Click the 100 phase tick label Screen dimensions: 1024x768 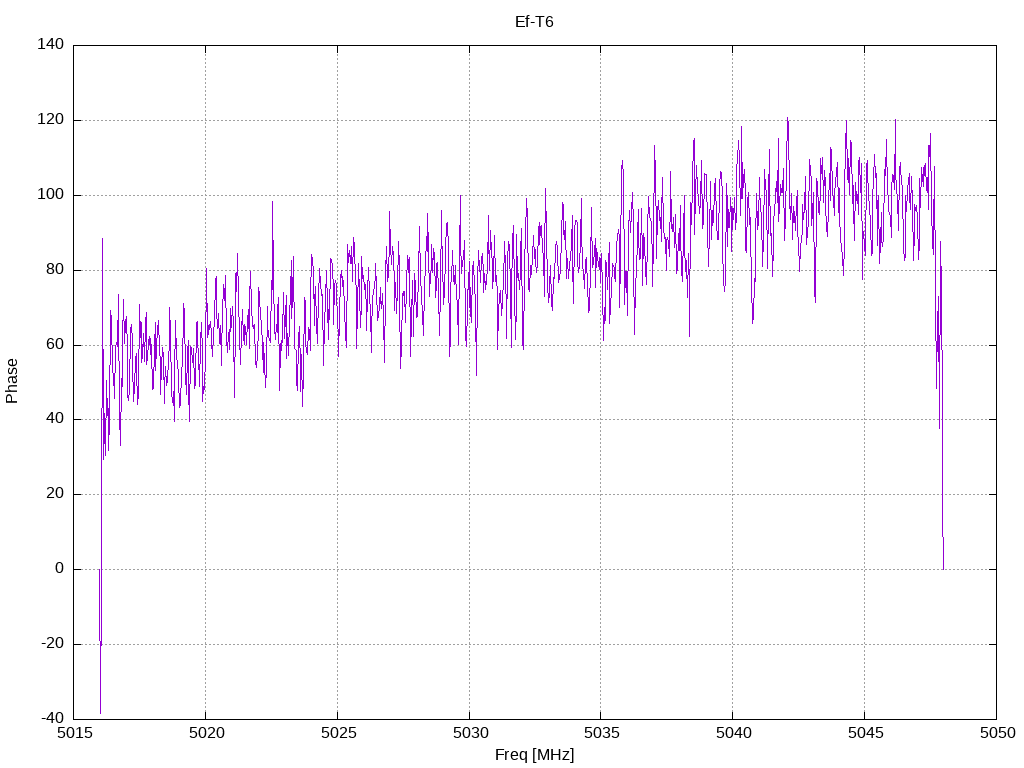[x=52, y=195]
